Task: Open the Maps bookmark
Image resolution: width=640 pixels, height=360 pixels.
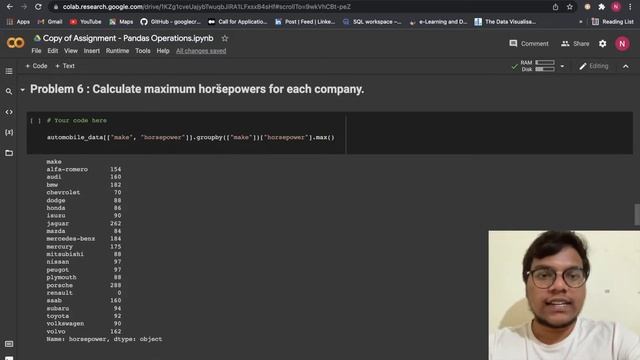Action: 121,22
